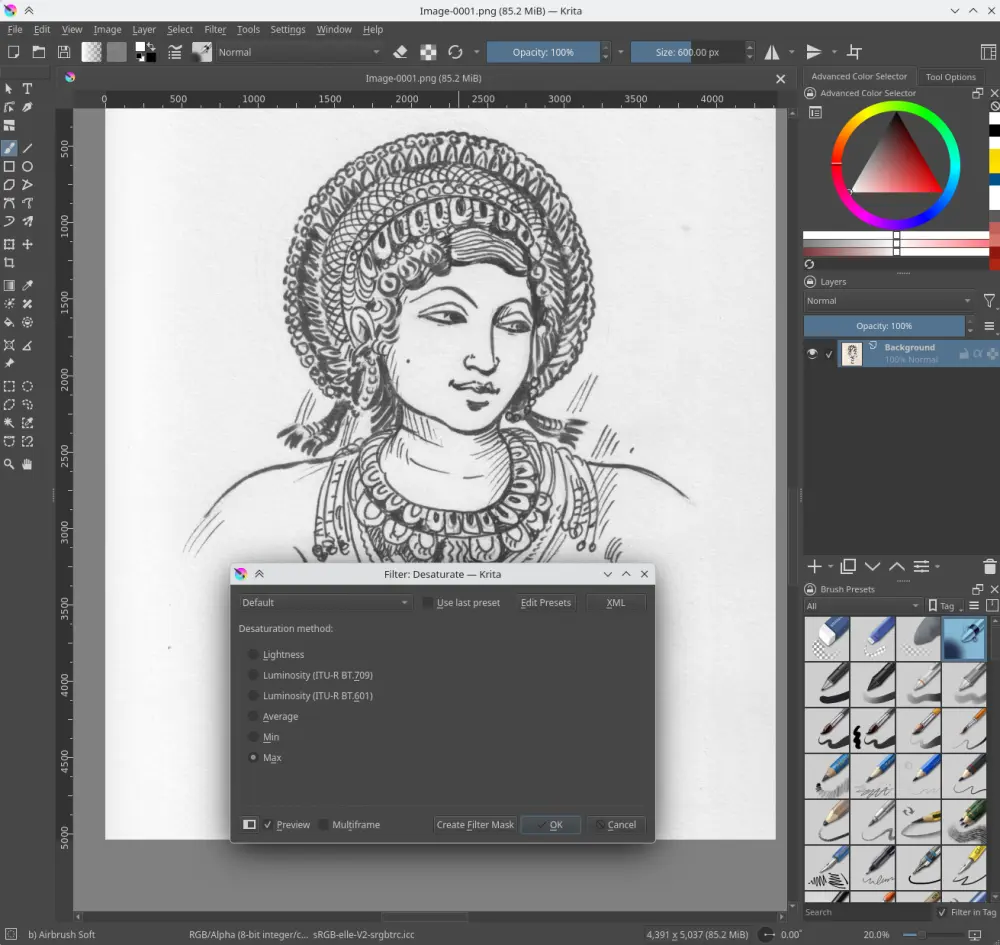
Task: Open the Filter menu
Action: 215,29
